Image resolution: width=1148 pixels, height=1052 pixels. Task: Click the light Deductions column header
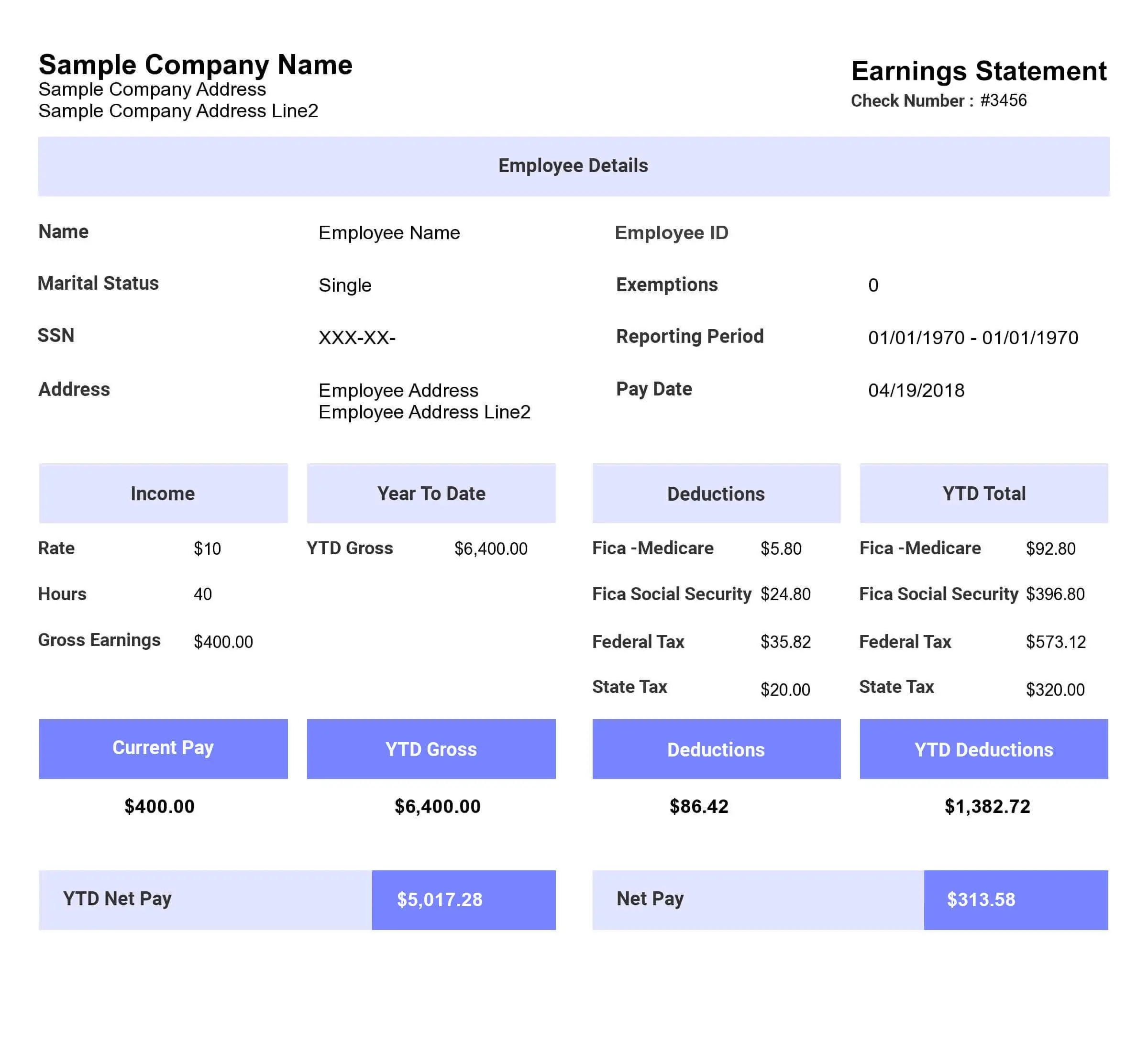click(x=716, y=493)
